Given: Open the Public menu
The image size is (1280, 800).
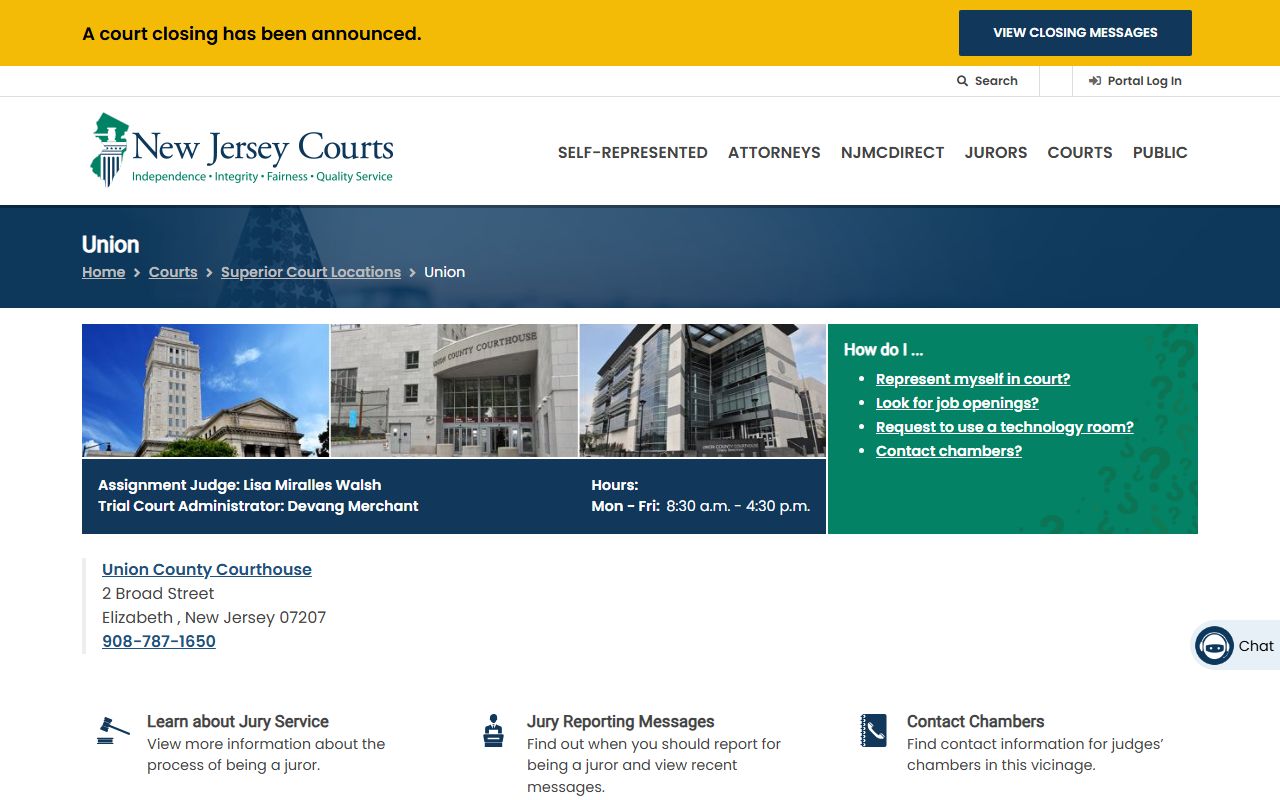Looking at the screenshot, I should pos(1160,153).
